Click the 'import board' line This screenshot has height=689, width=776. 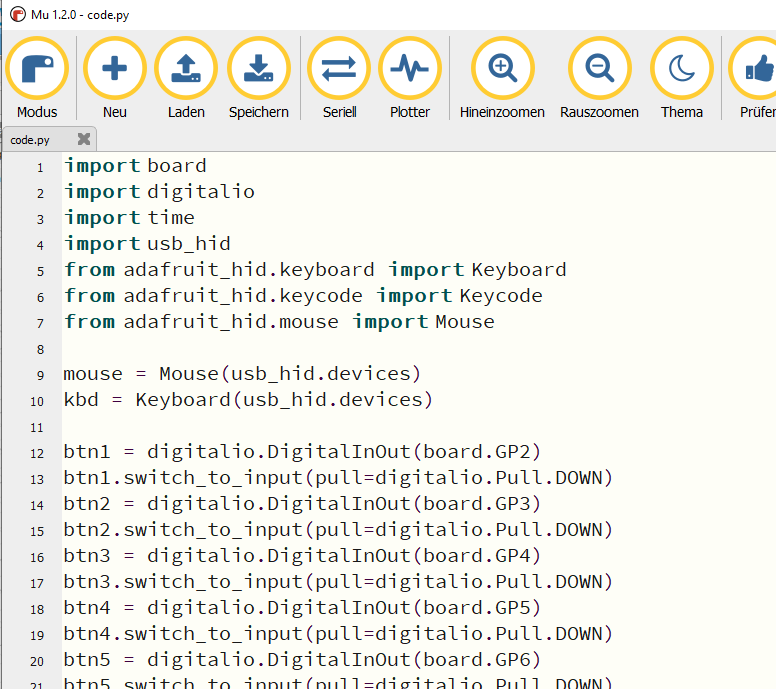[135, 166]
